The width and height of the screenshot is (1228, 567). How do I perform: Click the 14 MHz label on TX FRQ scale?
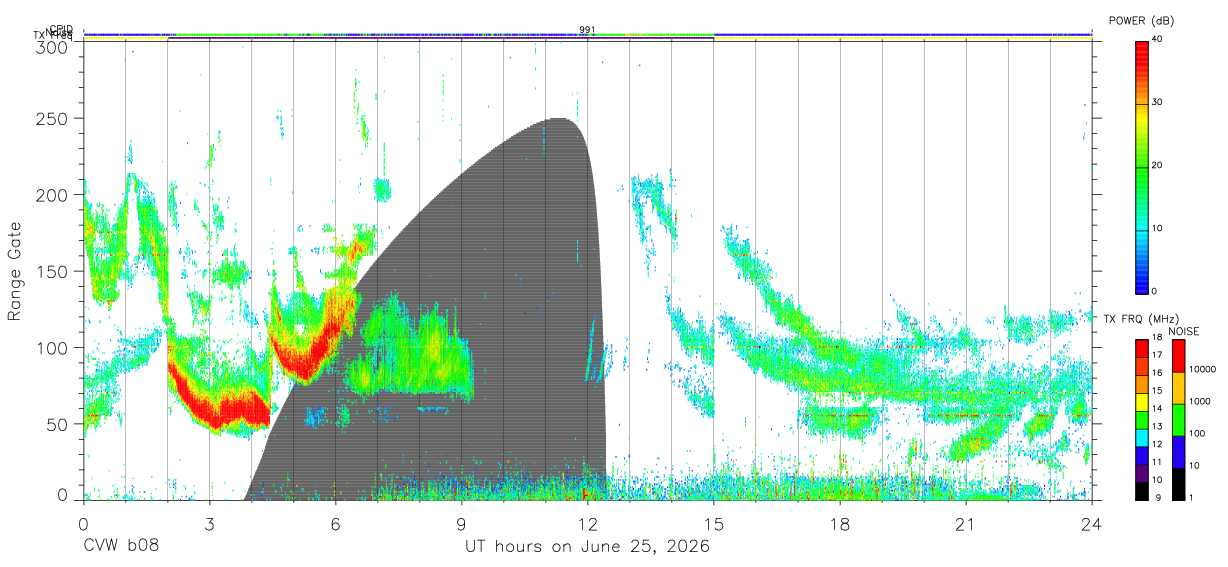(x=1157, y=409)
